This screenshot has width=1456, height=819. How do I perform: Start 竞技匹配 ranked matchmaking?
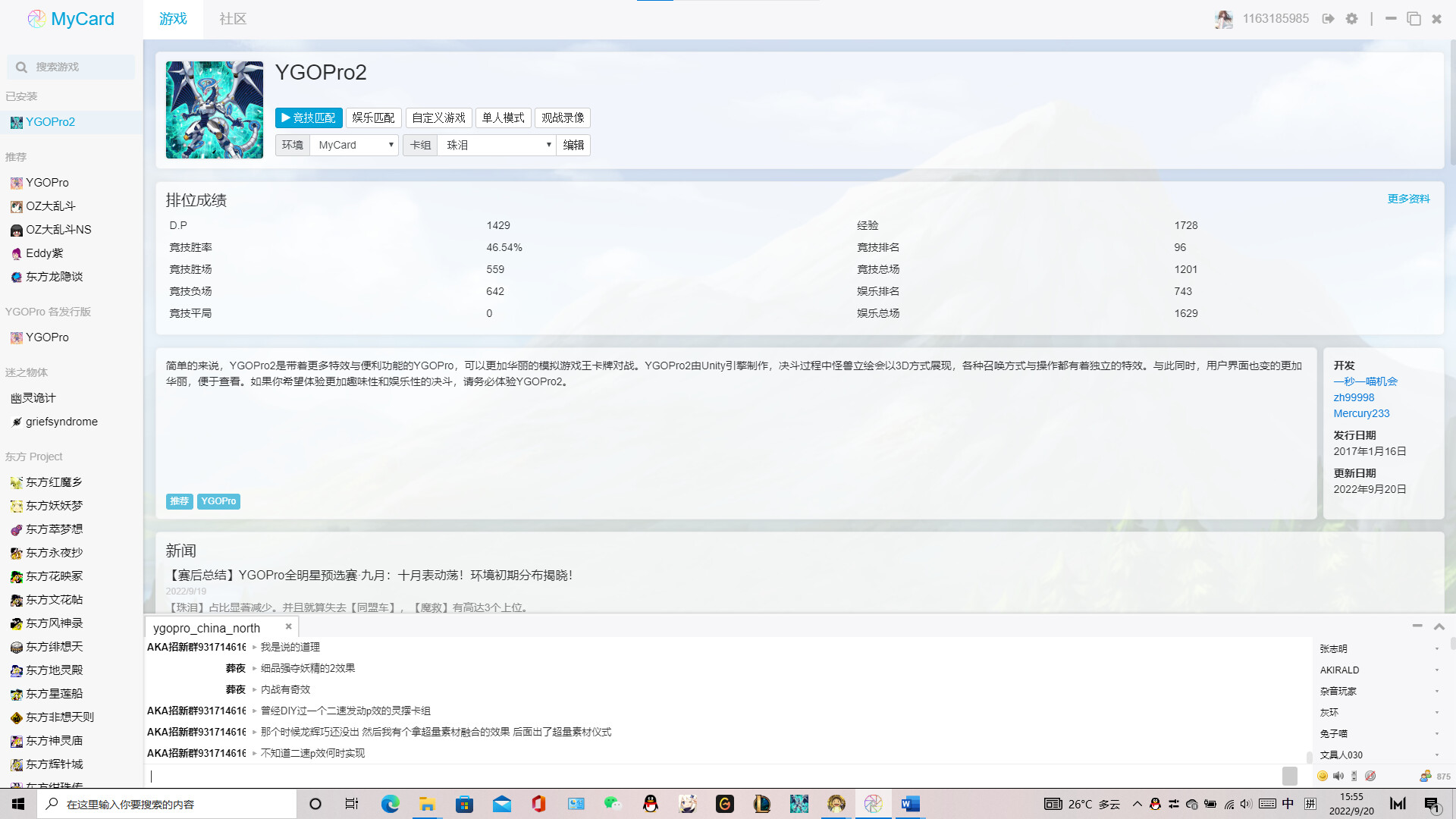tap(309, 118)
